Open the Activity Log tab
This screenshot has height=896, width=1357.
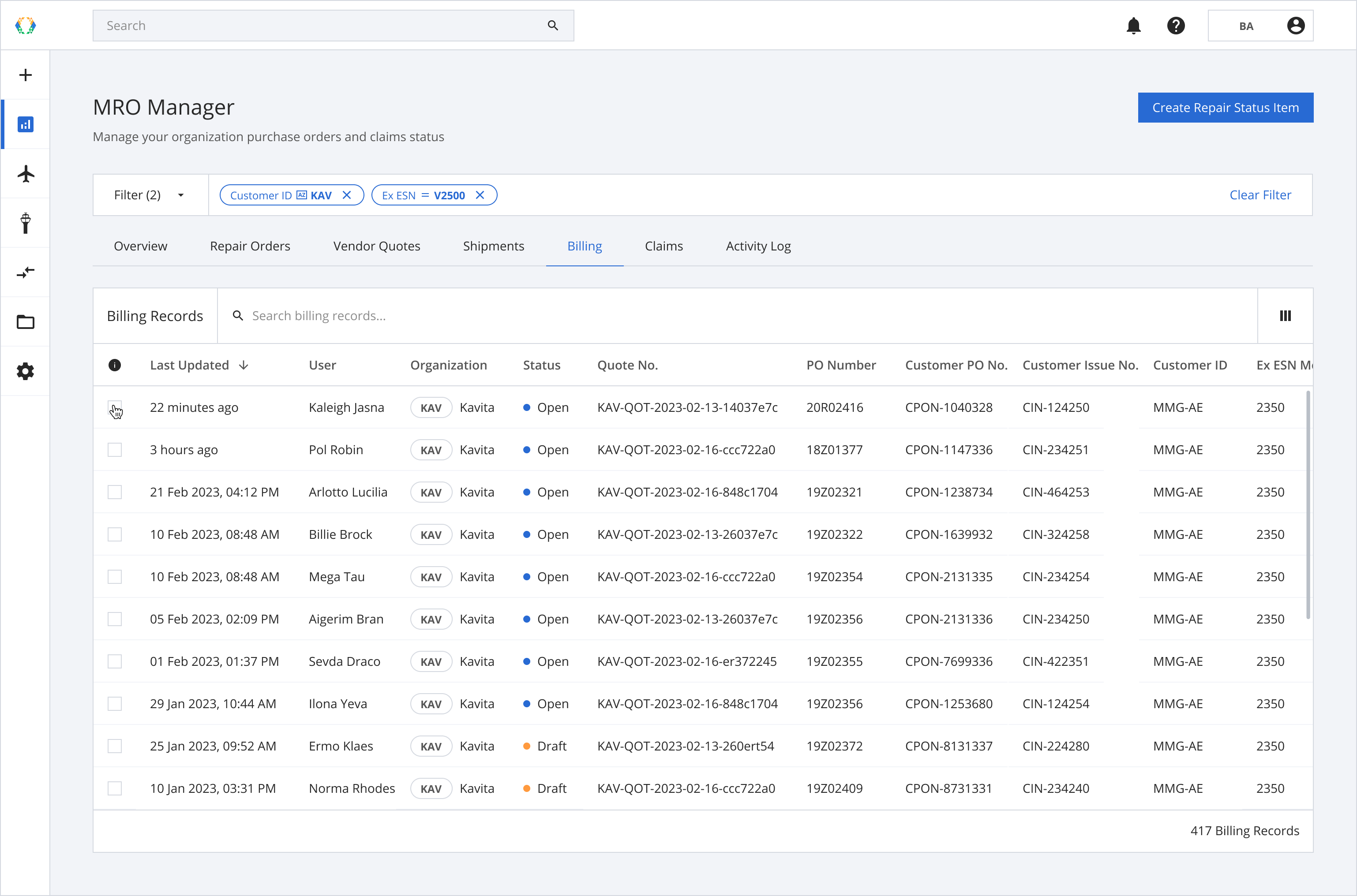tap(758, 246)
